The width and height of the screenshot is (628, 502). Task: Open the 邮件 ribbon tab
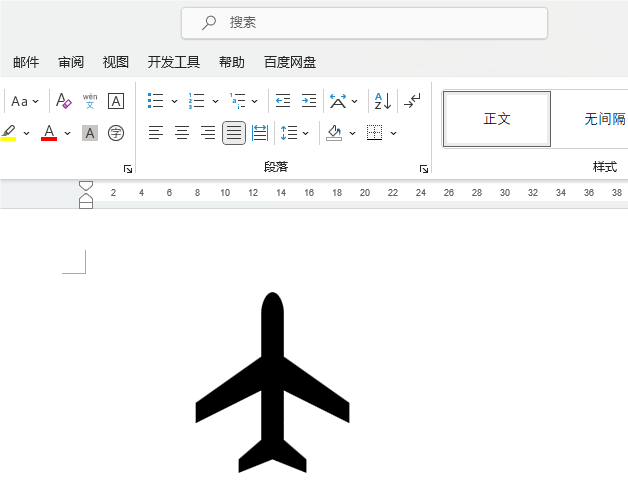click(x=26, y=62)
